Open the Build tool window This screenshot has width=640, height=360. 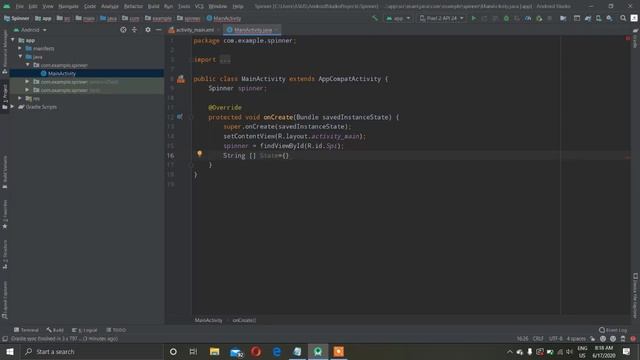[x=55, y=330]
